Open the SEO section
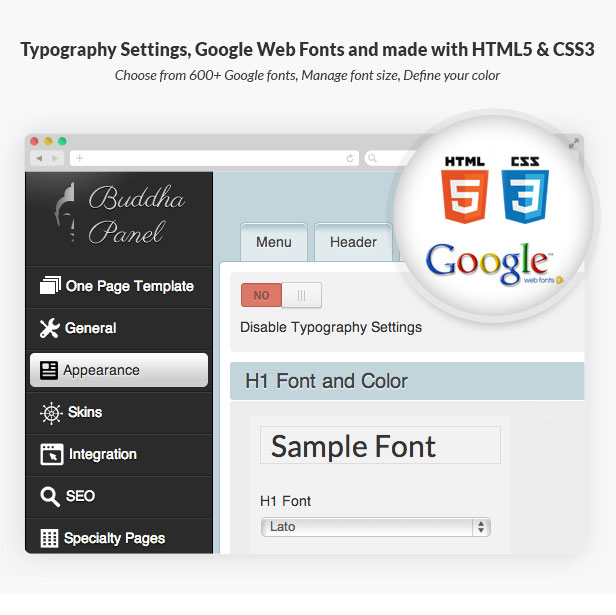The height and width of the screenshot is (615, 616). pyautogui.click(x=119, y=496)
